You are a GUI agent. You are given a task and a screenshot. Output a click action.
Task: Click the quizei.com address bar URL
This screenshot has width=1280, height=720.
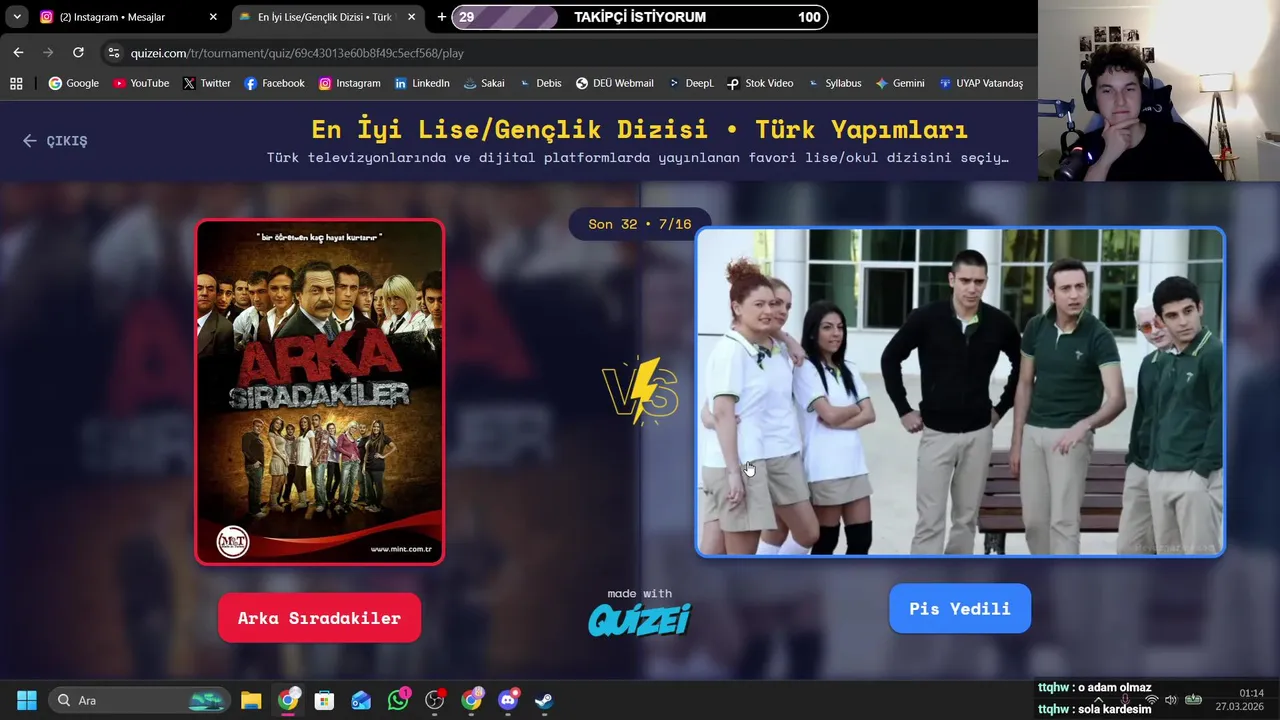[297, 53]
